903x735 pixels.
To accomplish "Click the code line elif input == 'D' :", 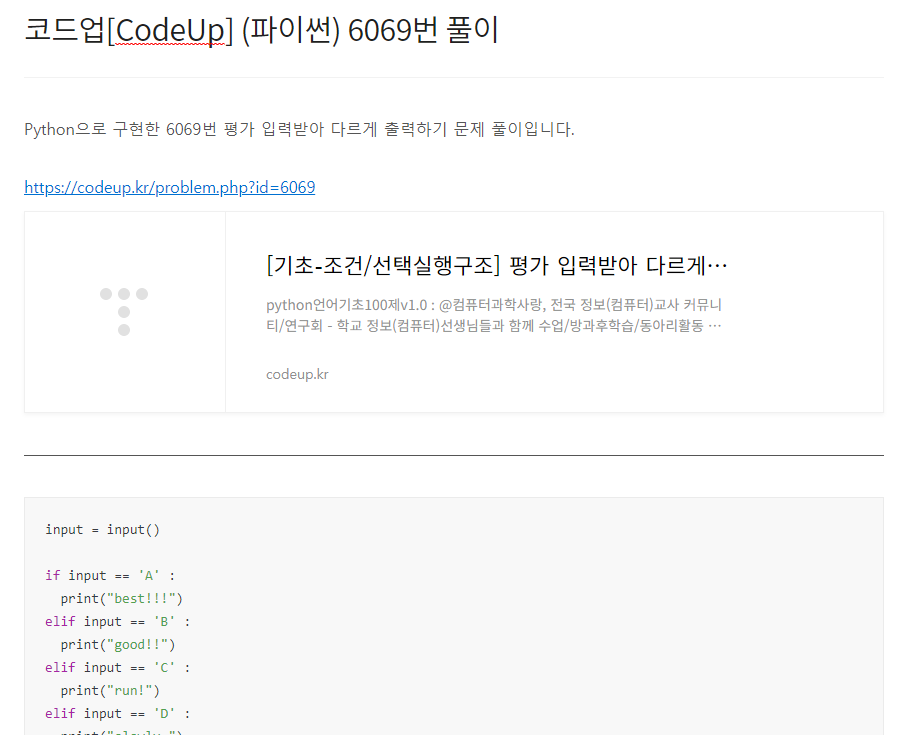I will point(117,714).
